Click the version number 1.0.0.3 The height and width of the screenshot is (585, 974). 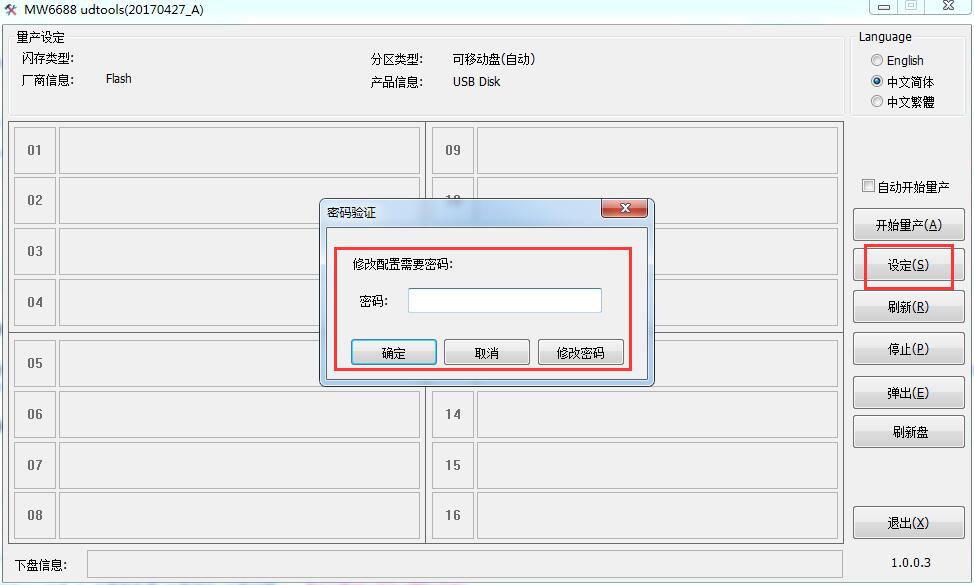(x=911, y=563)
